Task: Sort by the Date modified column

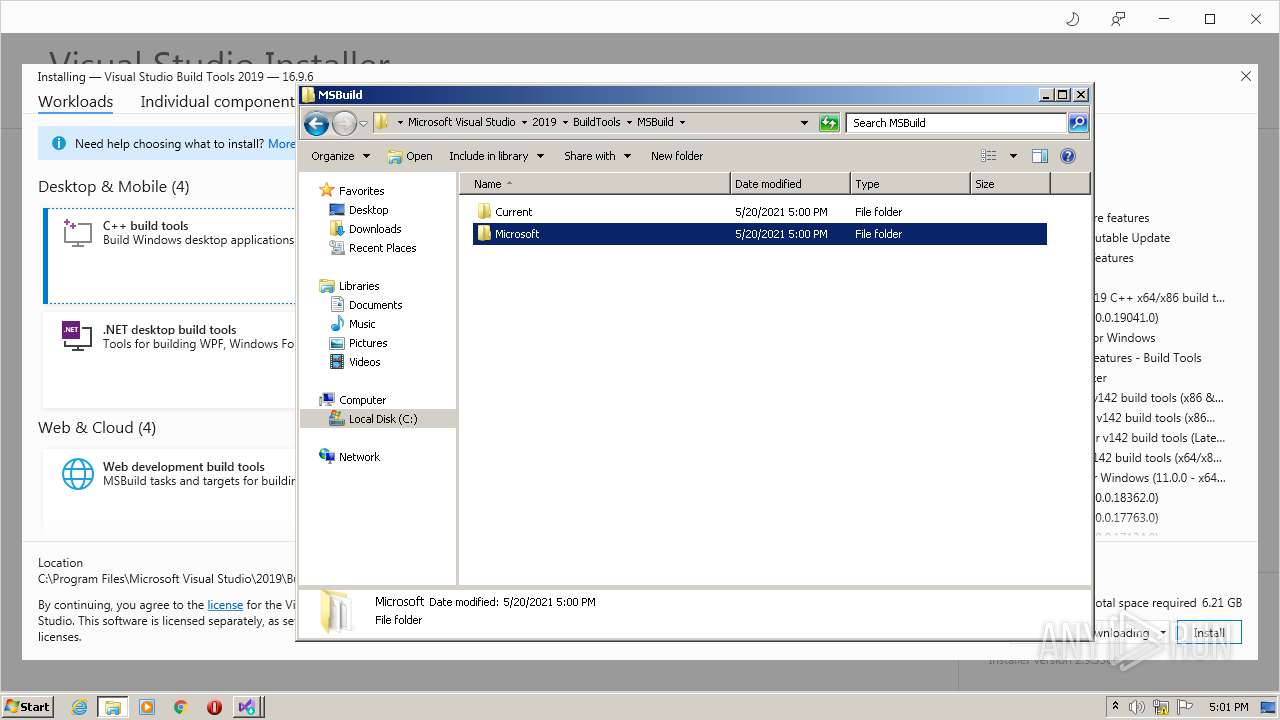Action: [790, 184]
